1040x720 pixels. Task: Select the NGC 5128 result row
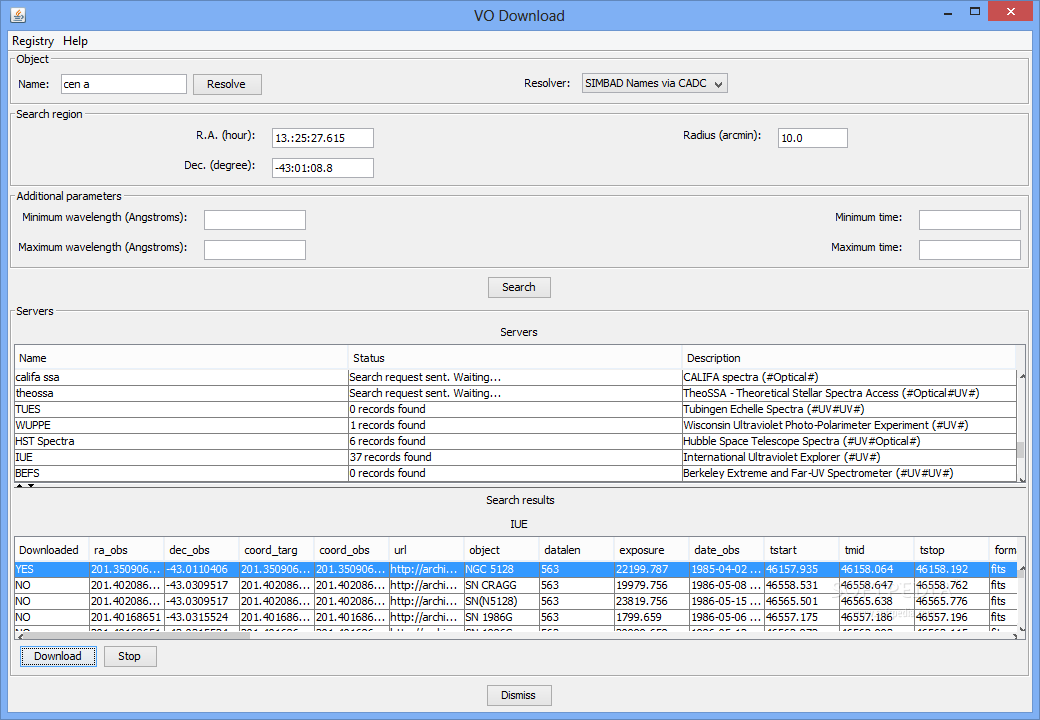(515, 570)
